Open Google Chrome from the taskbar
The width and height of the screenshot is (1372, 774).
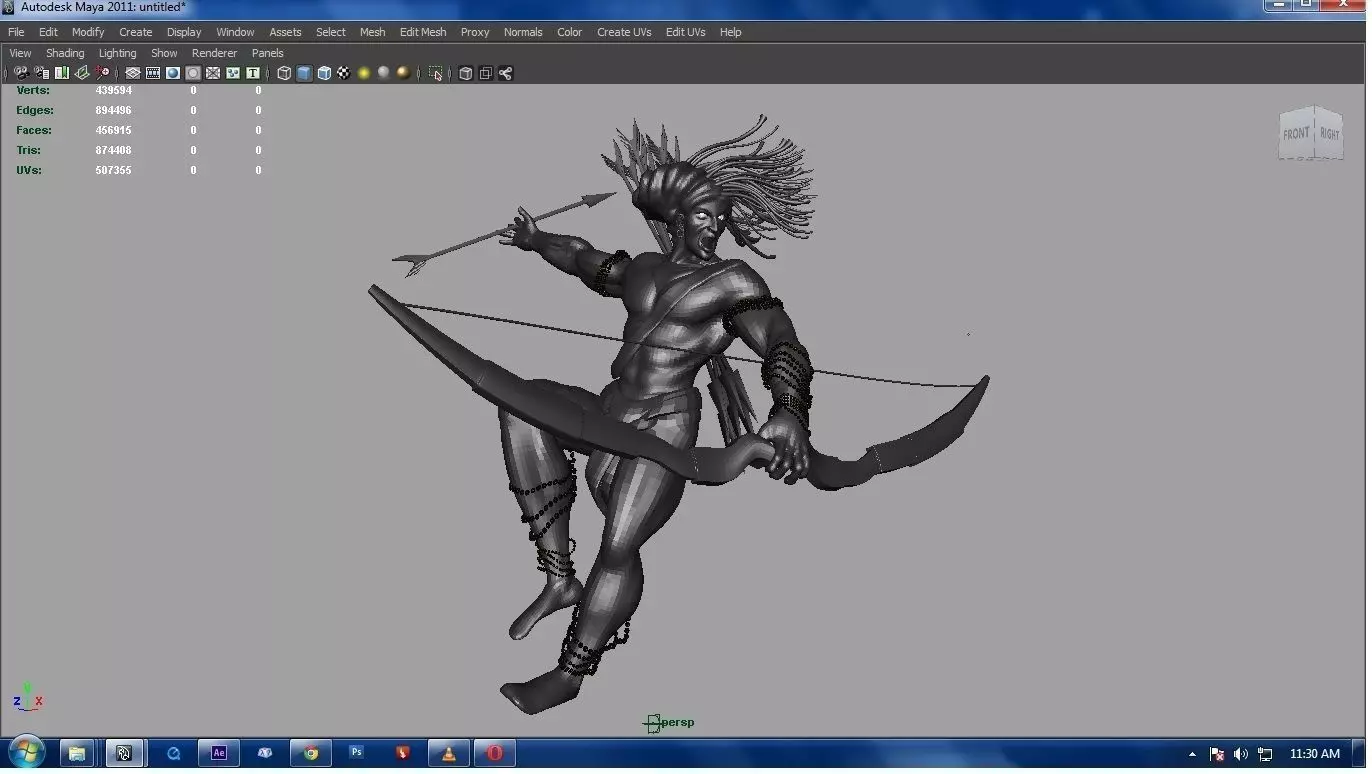click(311, 753)
